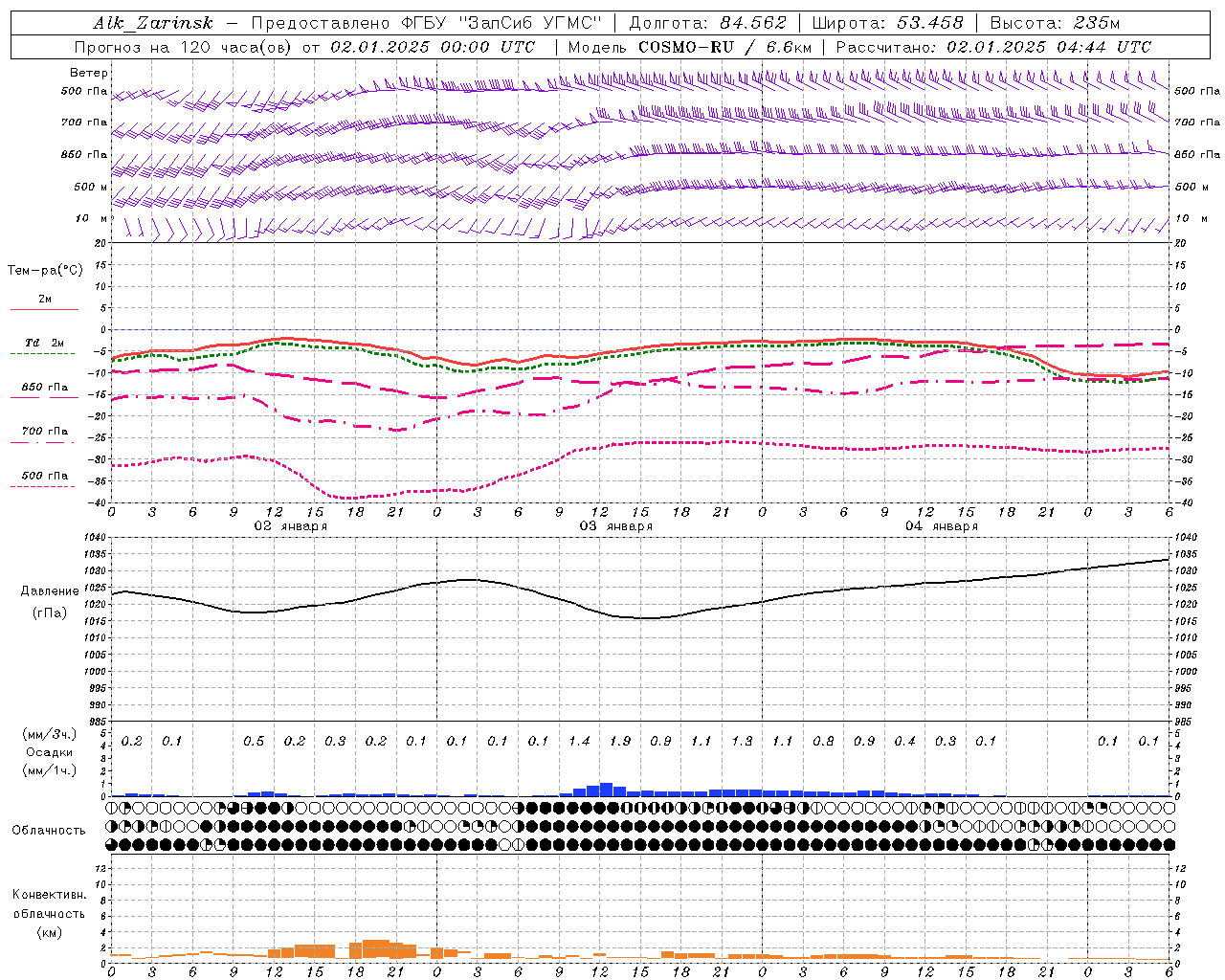This screenshot has height=980, width=1225.
Task: Click the date label 03 января
Action: pos(616,526)
